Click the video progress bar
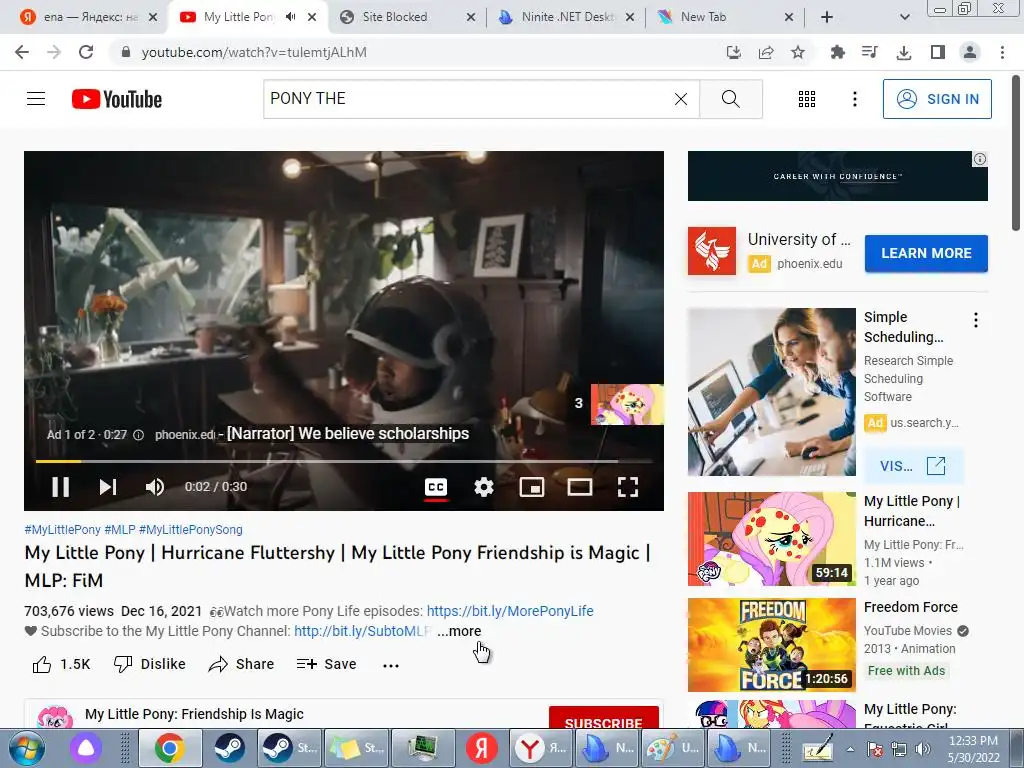 tap(344, 461)
